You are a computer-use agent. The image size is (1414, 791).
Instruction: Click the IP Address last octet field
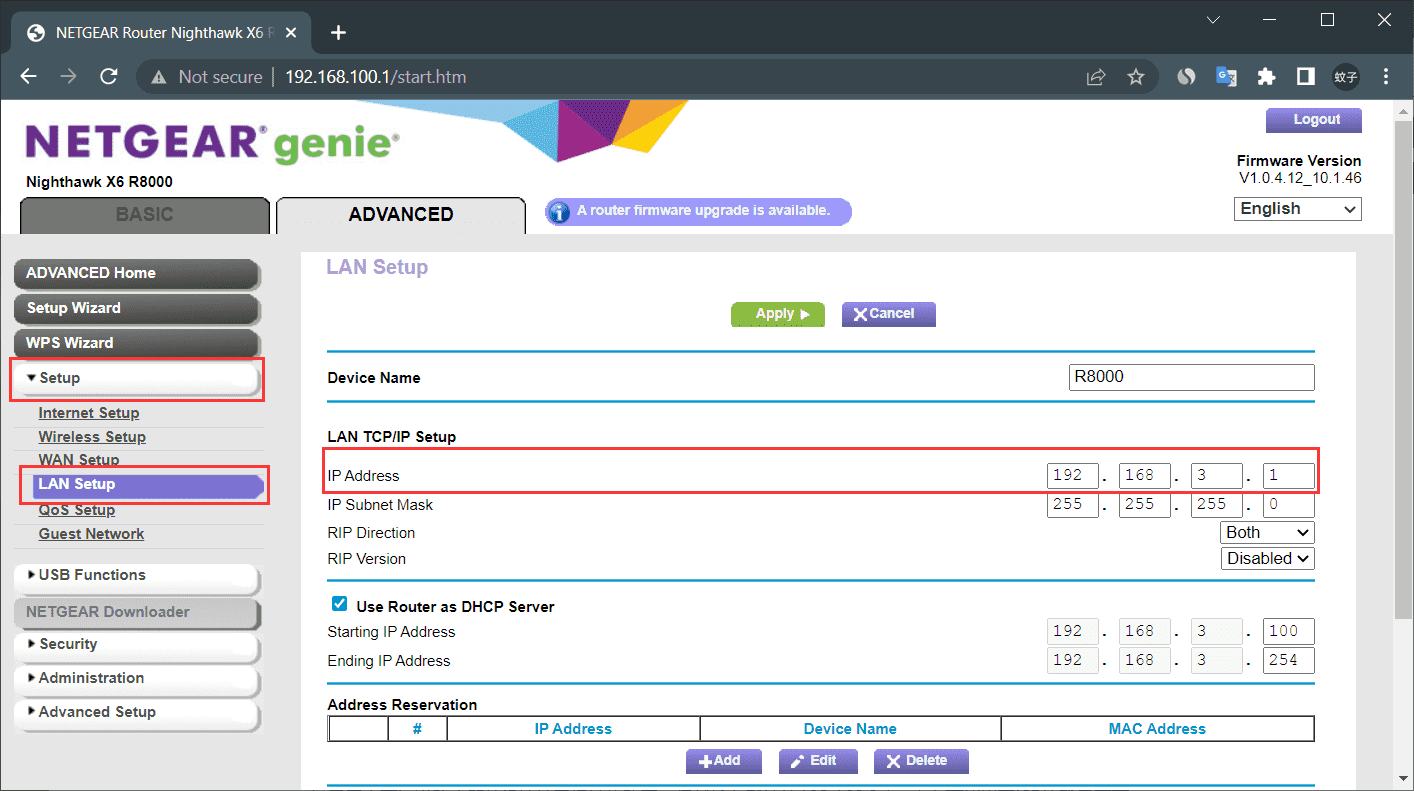[1289, 476]
